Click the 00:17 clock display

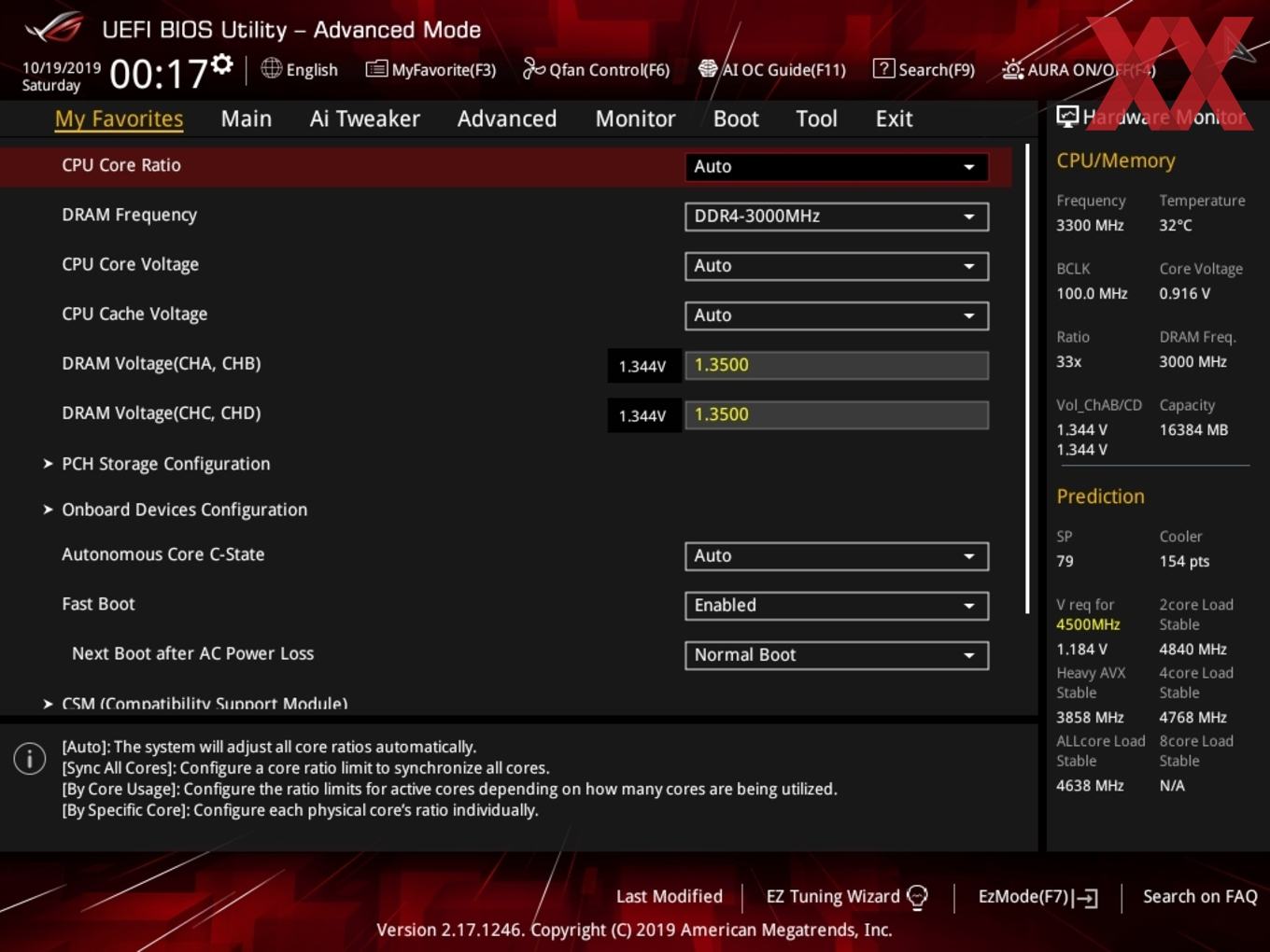(159, 74)
